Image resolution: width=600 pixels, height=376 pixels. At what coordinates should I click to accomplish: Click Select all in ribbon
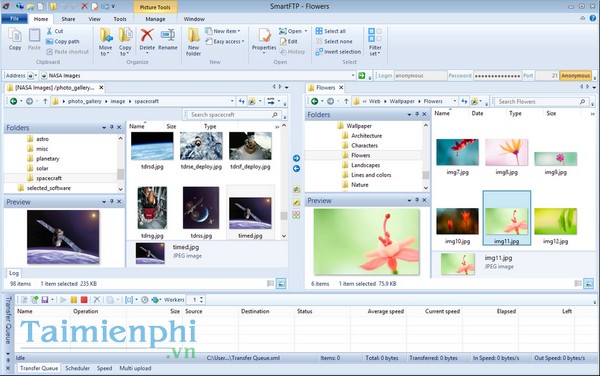point(331,31)
